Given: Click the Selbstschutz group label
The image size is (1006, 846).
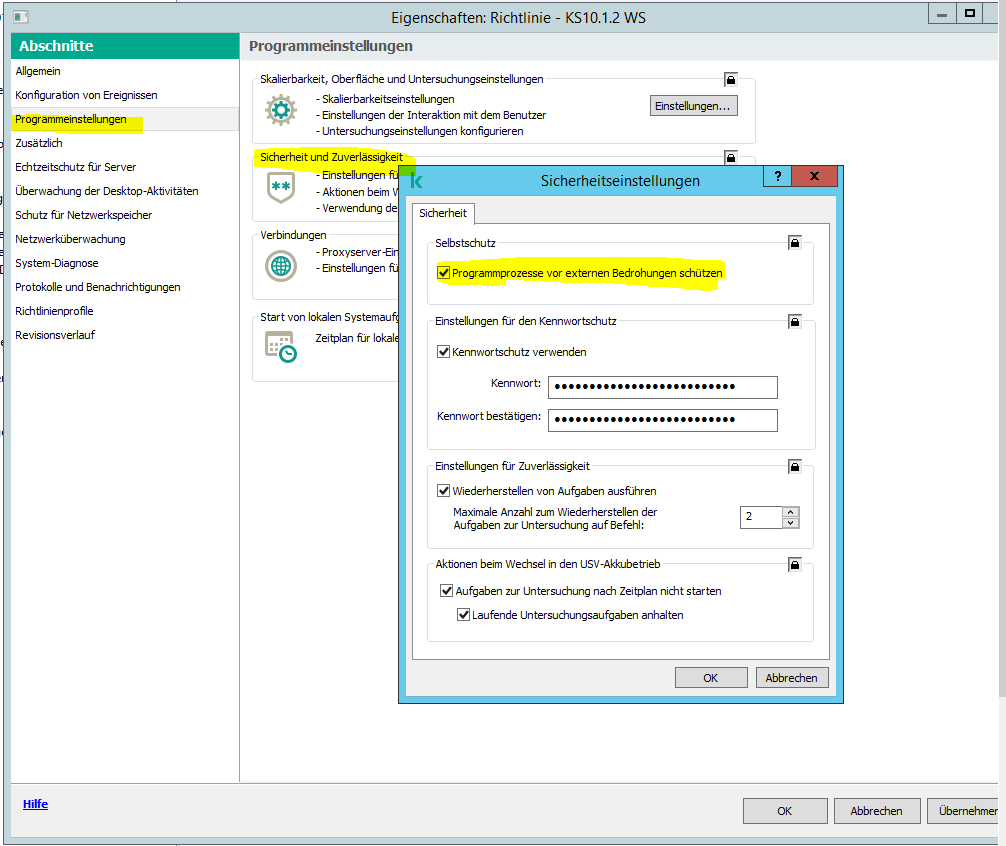Looking at the screenshot, I should (465, 243).
